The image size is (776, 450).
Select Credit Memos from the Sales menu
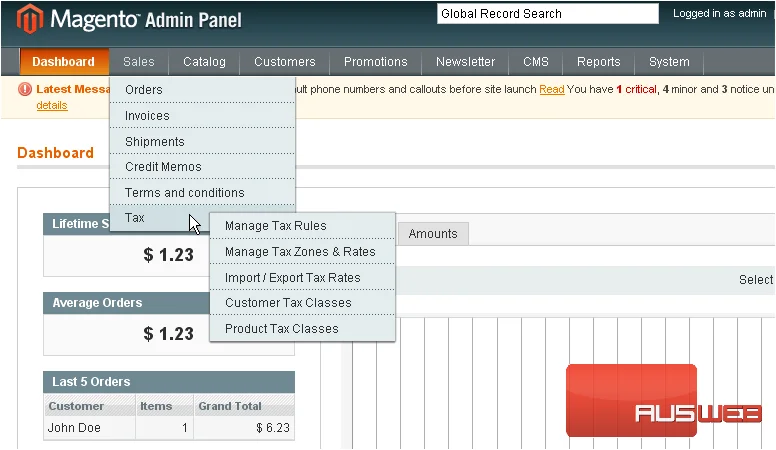click(202, 167)
